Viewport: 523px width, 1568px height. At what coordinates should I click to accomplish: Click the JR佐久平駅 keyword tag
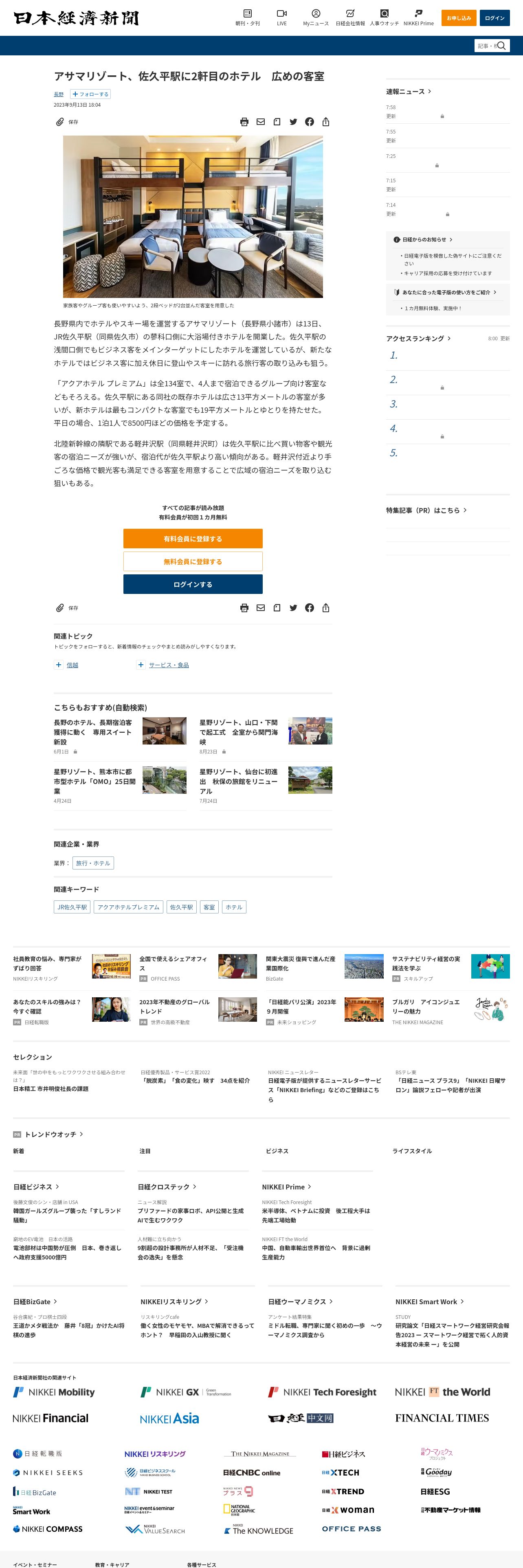coord(72,907)
